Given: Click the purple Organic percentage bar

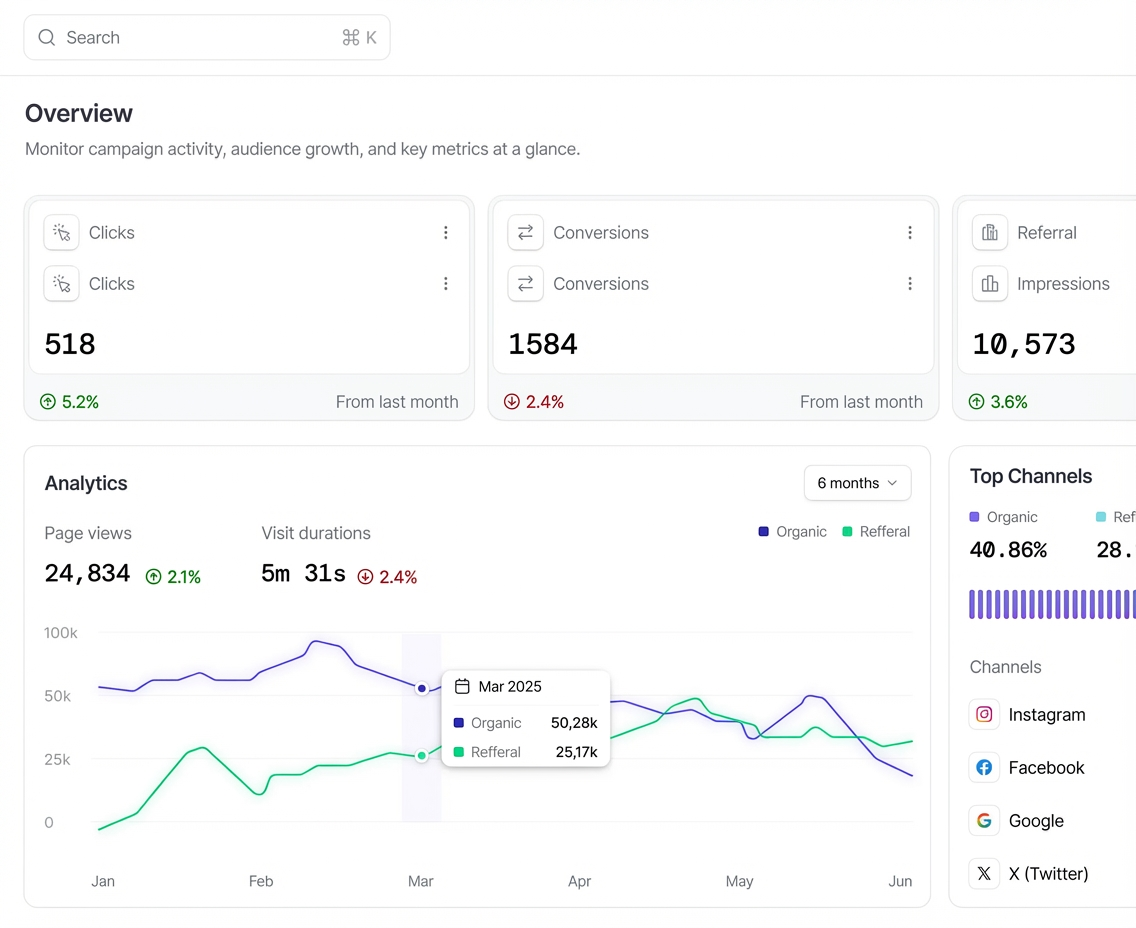Looking at the screenshot, I should coord(1050,604).
